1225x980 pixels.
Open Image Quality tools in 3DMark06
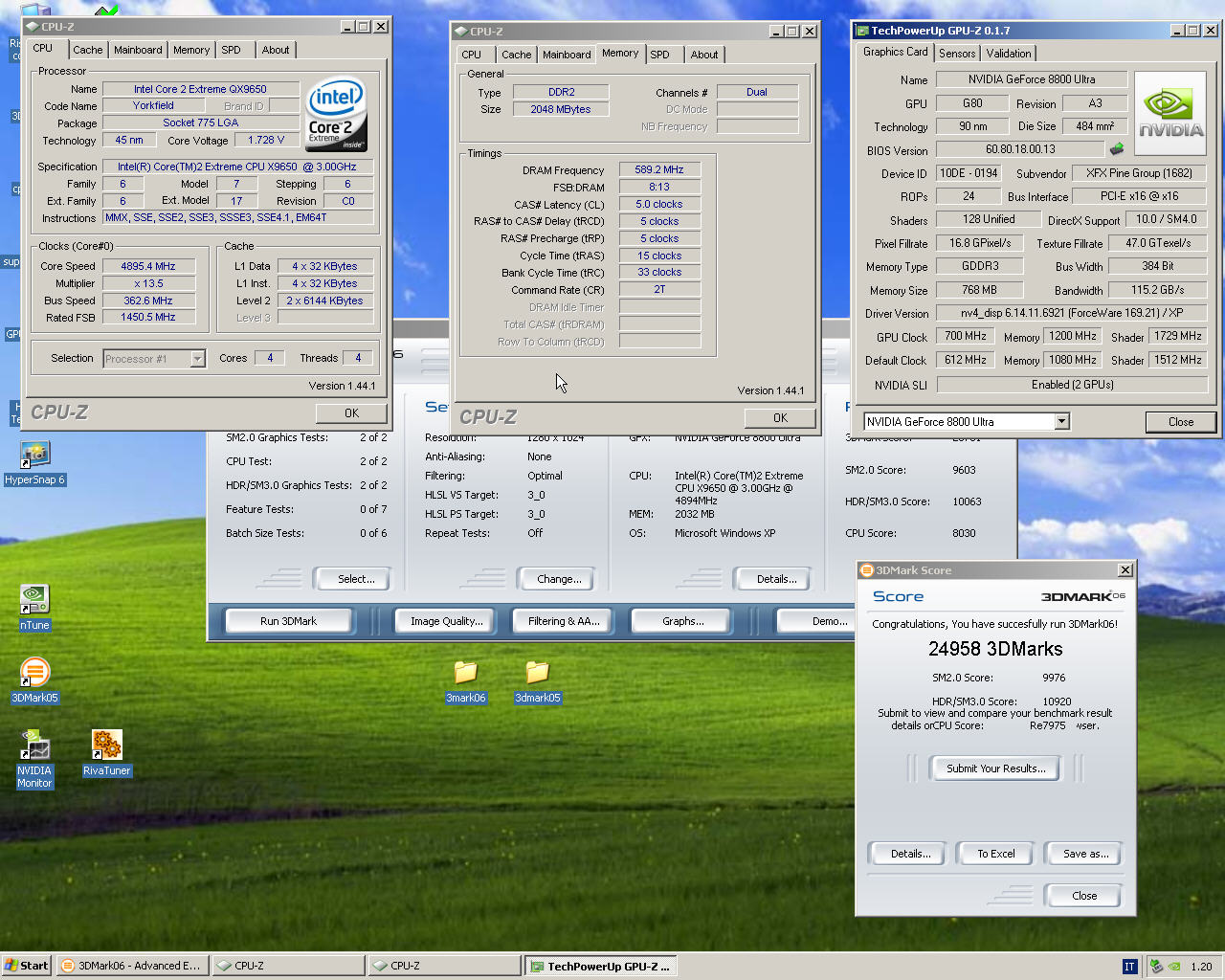point(446,621)
